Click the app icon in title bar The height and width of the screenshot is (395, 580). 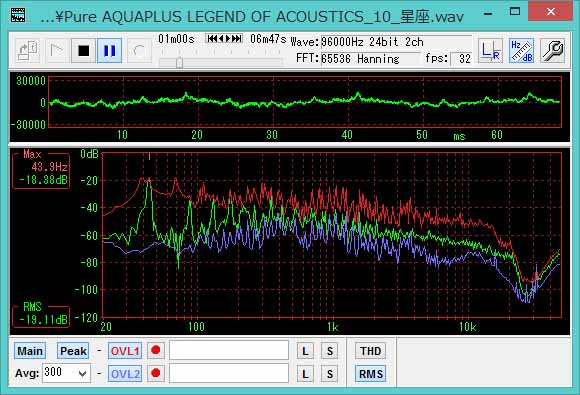(18, 15)
